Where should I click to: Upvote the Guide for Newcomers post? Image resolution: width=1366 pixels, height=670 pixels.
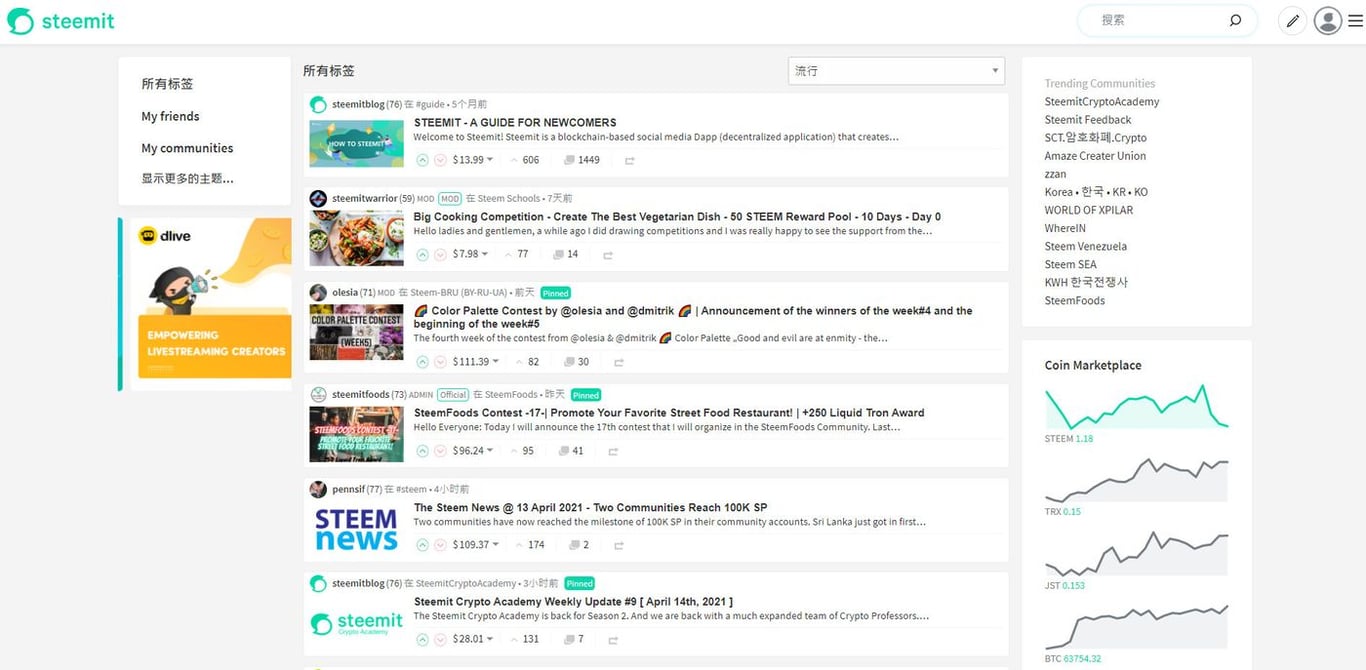(422, 160)
